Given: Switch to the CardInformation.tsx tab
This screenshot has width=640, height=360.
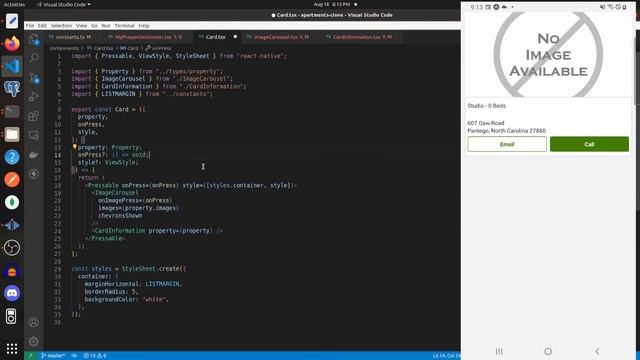Looking at the screenshot, I should point(361,37).
